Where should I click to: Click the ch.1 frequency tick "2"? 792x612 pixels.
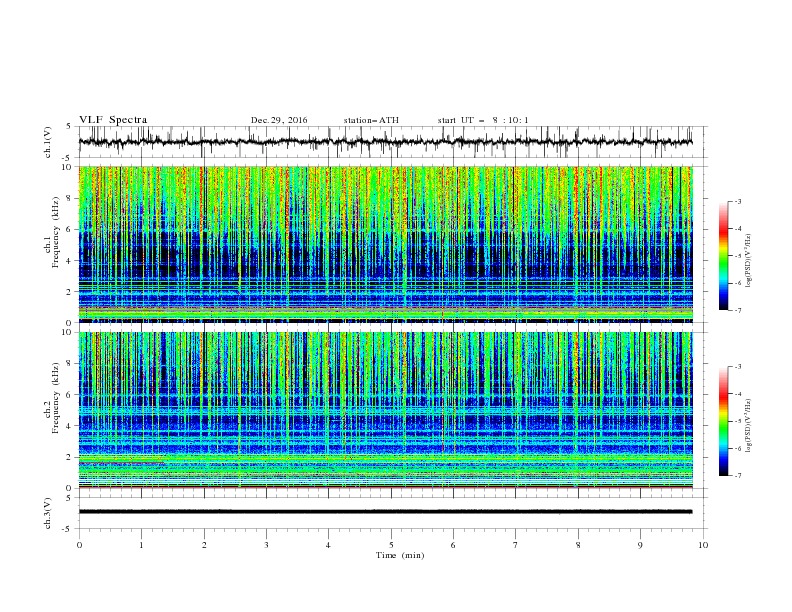pos(71,292)
